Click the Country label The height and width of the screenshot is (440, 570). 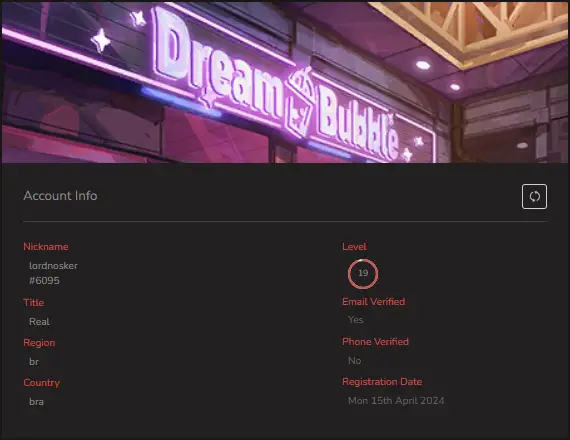coord(41,383)
